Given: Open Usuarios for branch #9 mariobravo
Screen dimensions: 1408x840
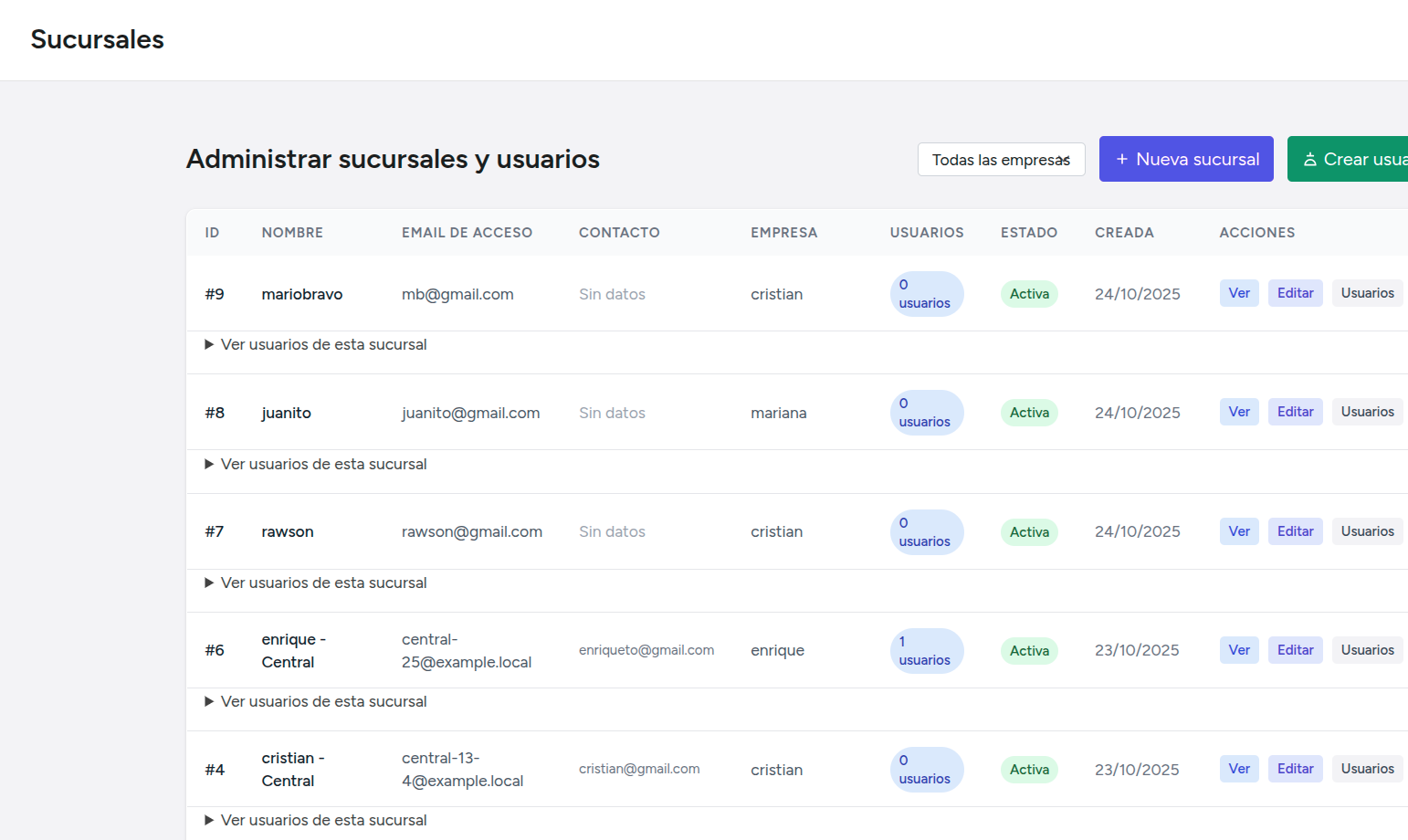Looking at the screenshot, I should 1367,293.
